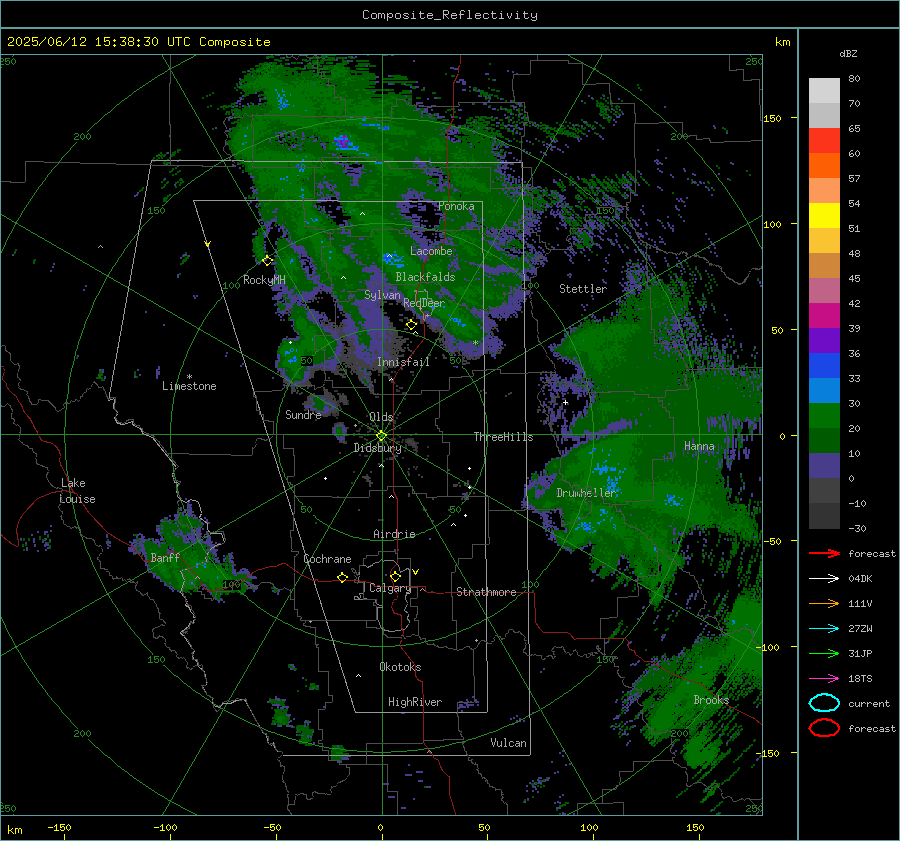This screenshot has height=841, width=900.
Task: Click the Didsbury label
Action: coord(377,448)
